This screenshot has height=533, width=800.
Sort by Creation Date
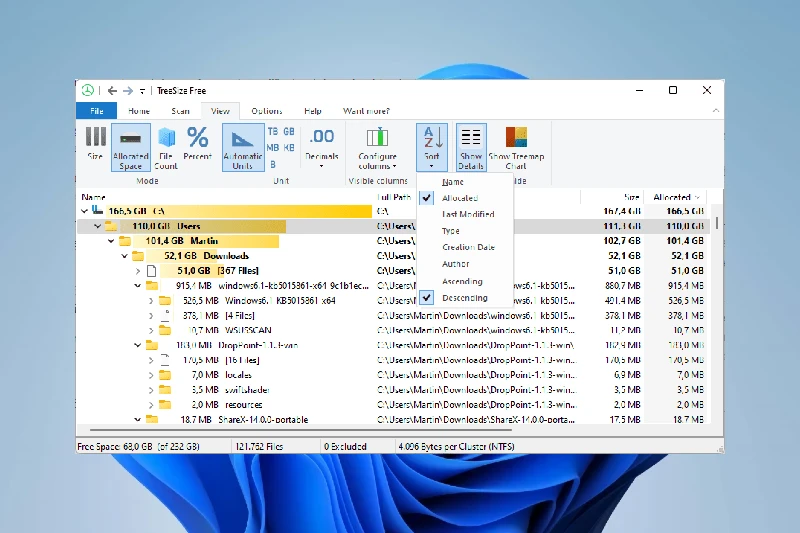click(x=465, y=247)
